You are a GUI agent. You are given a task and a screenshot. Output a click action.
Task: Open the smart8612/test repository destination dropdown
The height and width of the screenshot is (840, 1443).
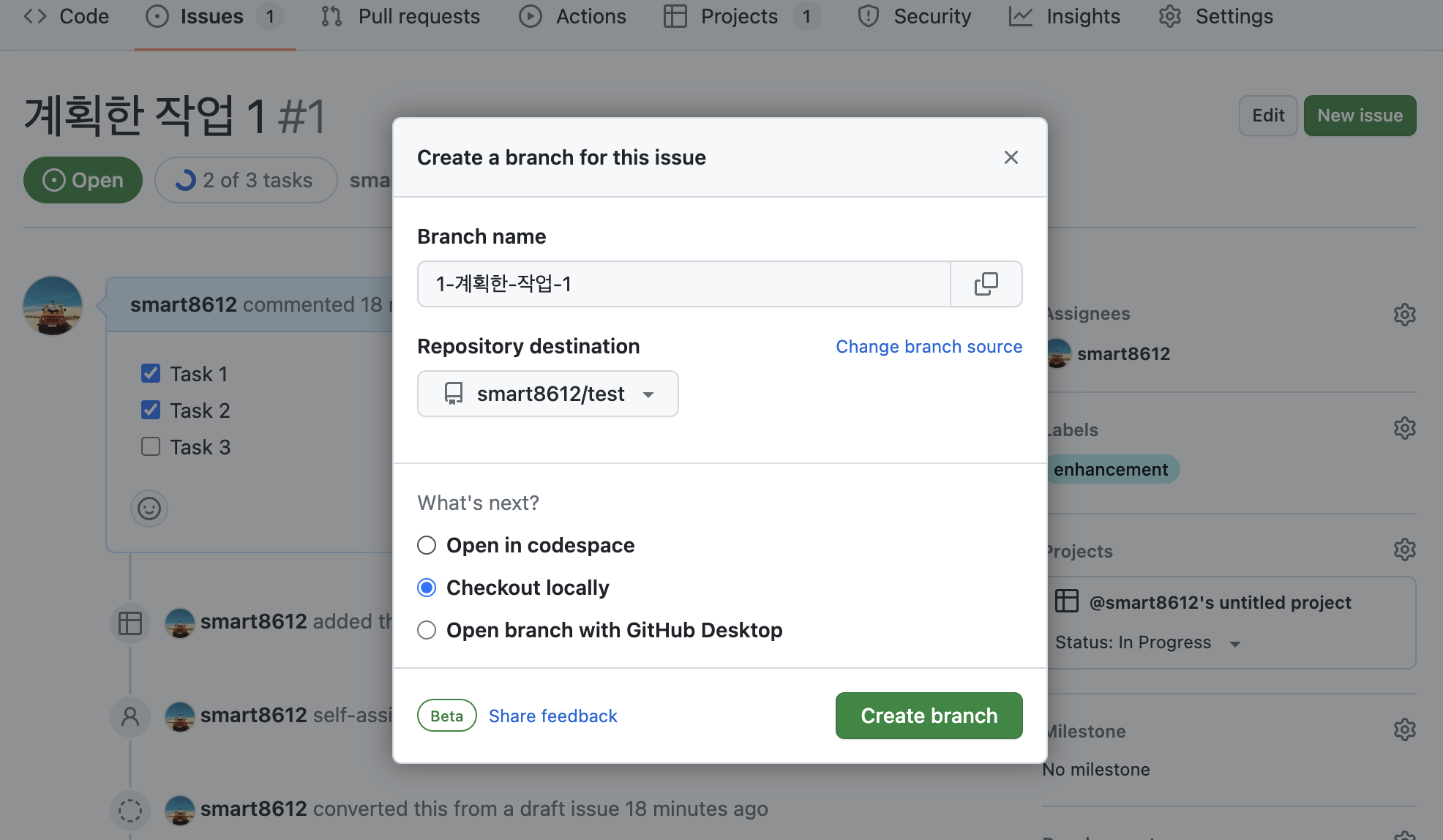point(547,394)
